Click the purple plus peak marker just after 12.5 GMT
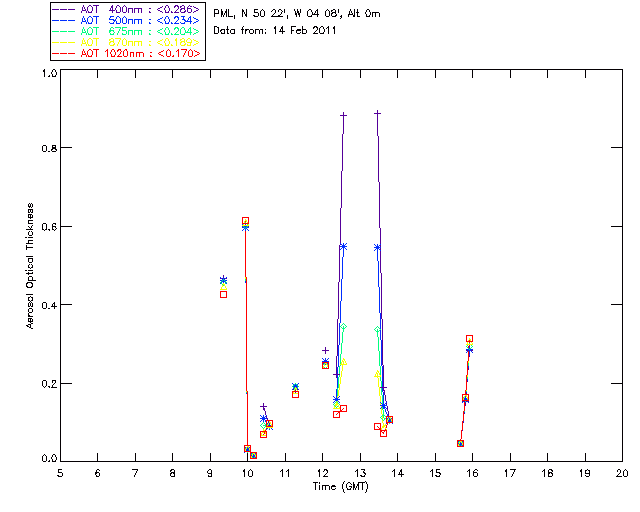 [344, 116]
